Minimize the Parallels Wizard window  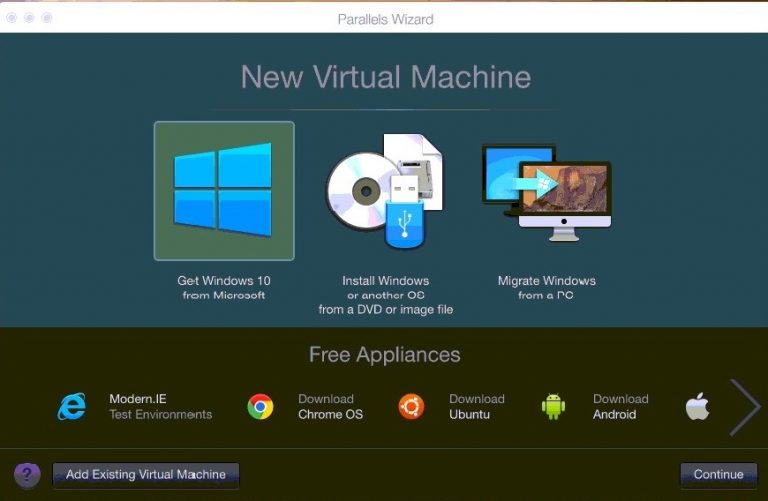coord(29,18)
